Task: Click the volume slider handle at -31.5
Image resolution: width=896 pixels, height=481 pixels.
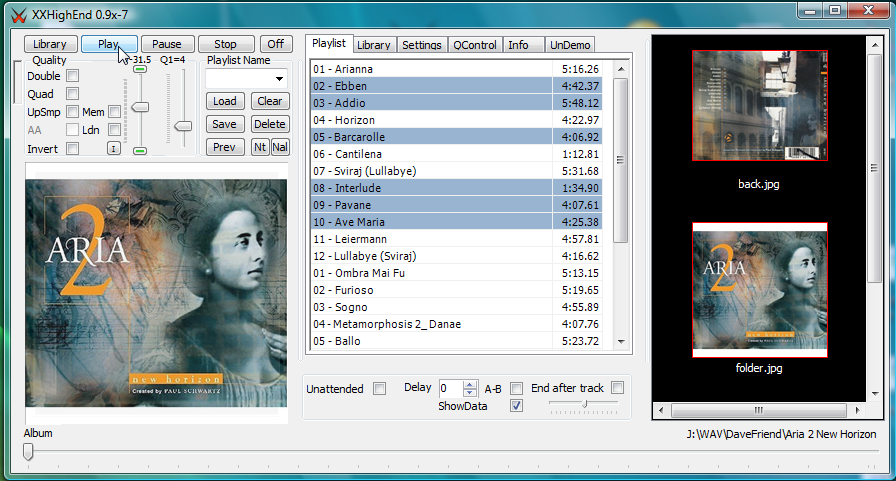Action: pos(141,107)
